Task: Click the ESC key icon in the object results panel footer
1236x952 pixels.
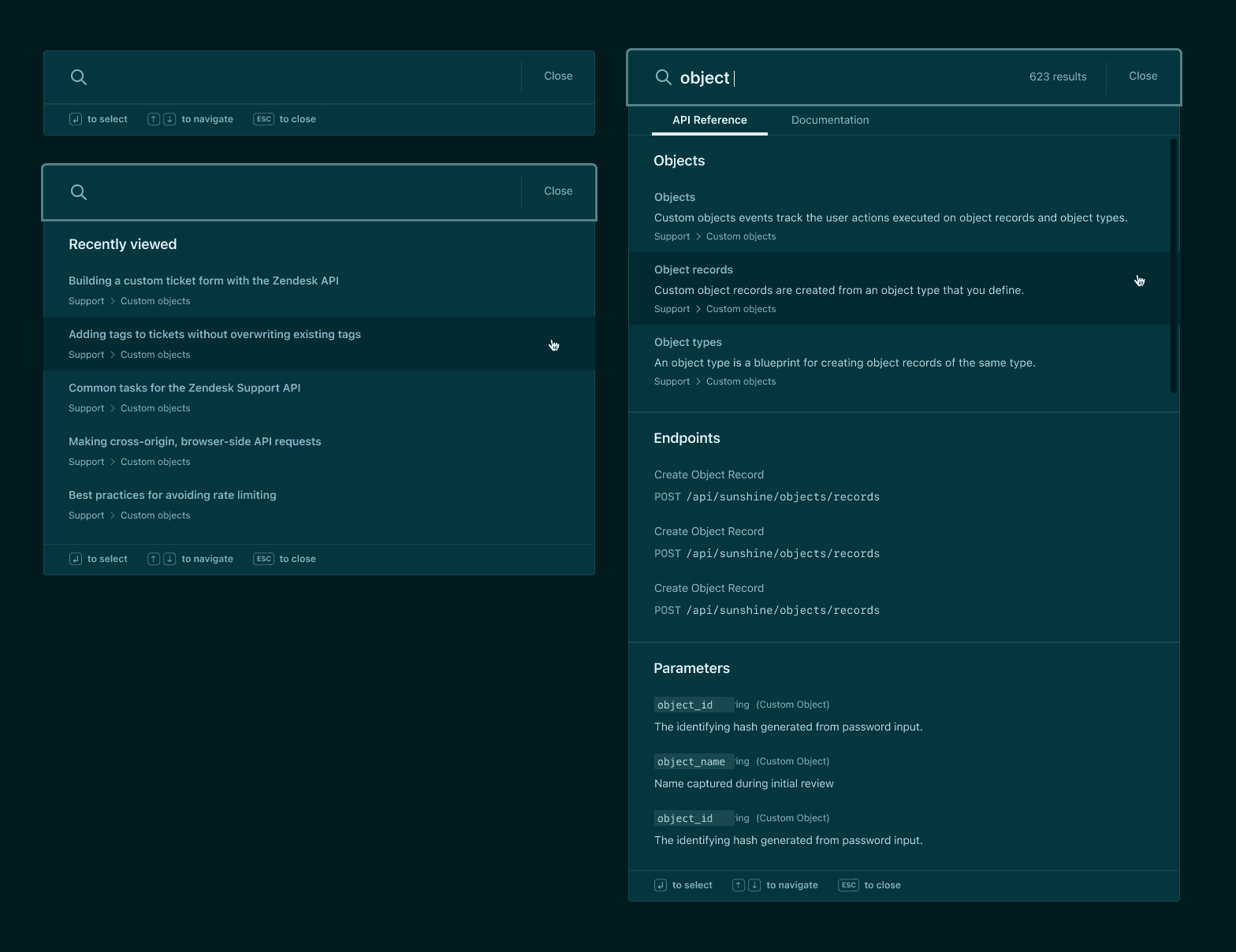Action: [x=849, y=885]
